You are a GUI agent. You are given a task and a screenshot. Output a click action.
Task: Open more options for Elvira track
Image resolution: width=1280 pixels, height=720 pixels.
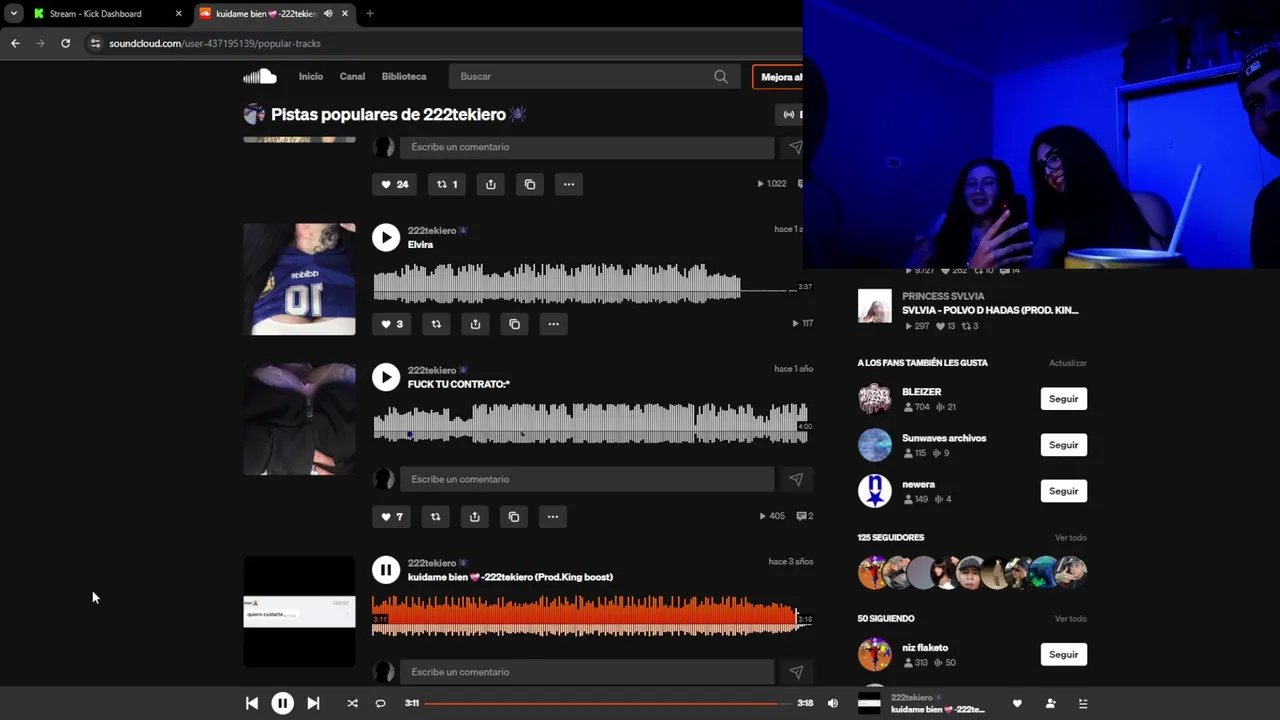553,324
